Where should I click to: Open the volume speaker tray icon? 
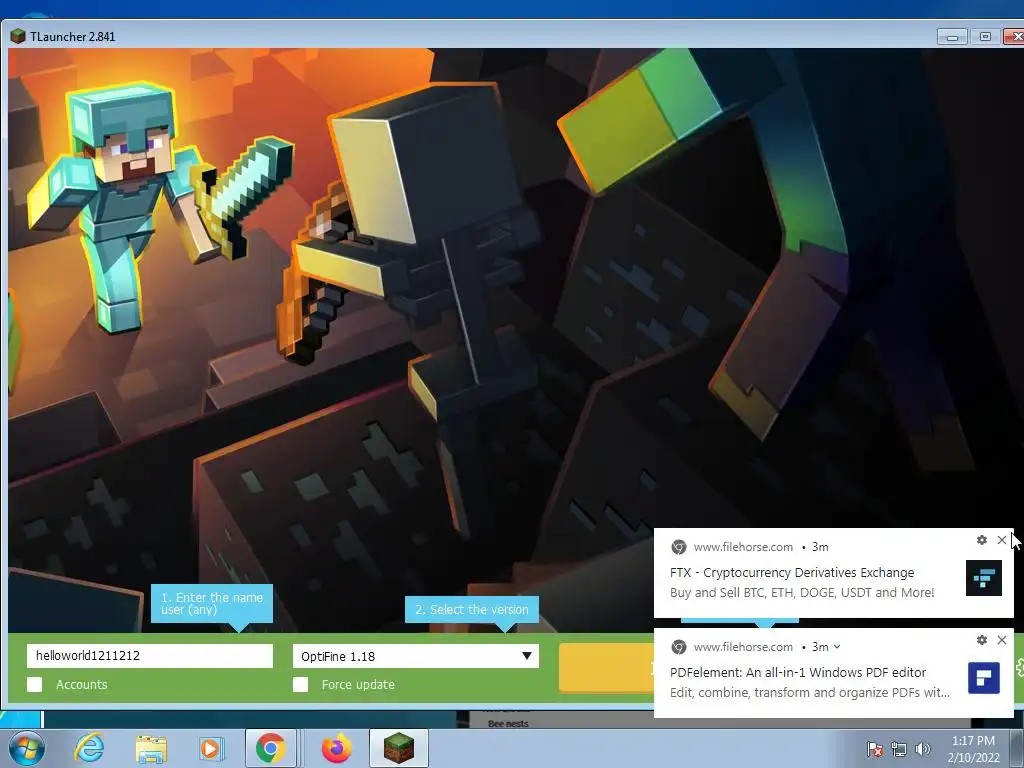click(922, 749)
